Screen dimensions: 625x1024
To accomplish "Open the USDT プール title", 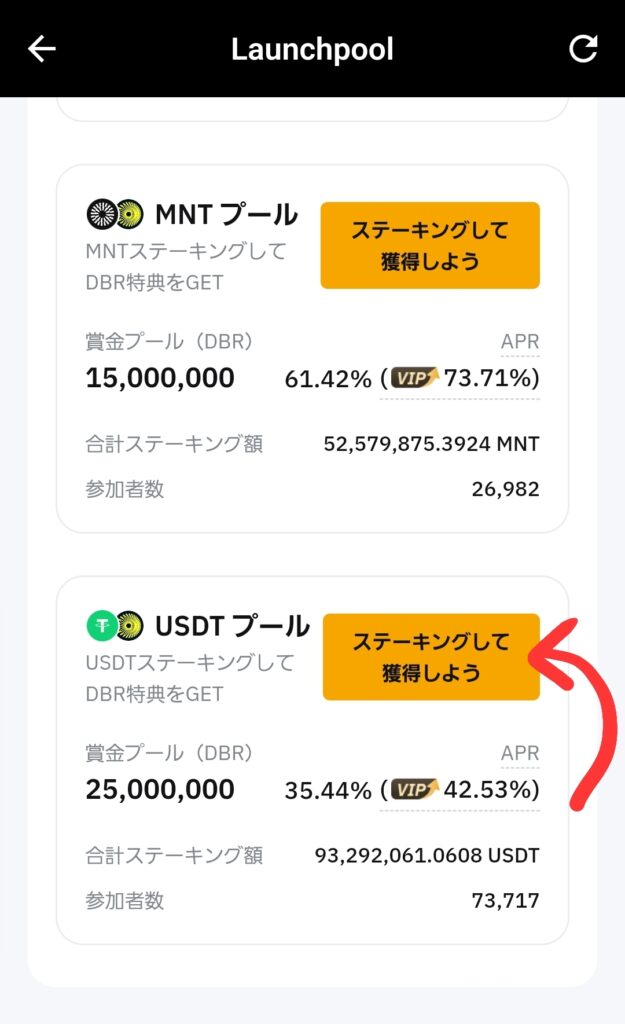I will click(232, 626).
